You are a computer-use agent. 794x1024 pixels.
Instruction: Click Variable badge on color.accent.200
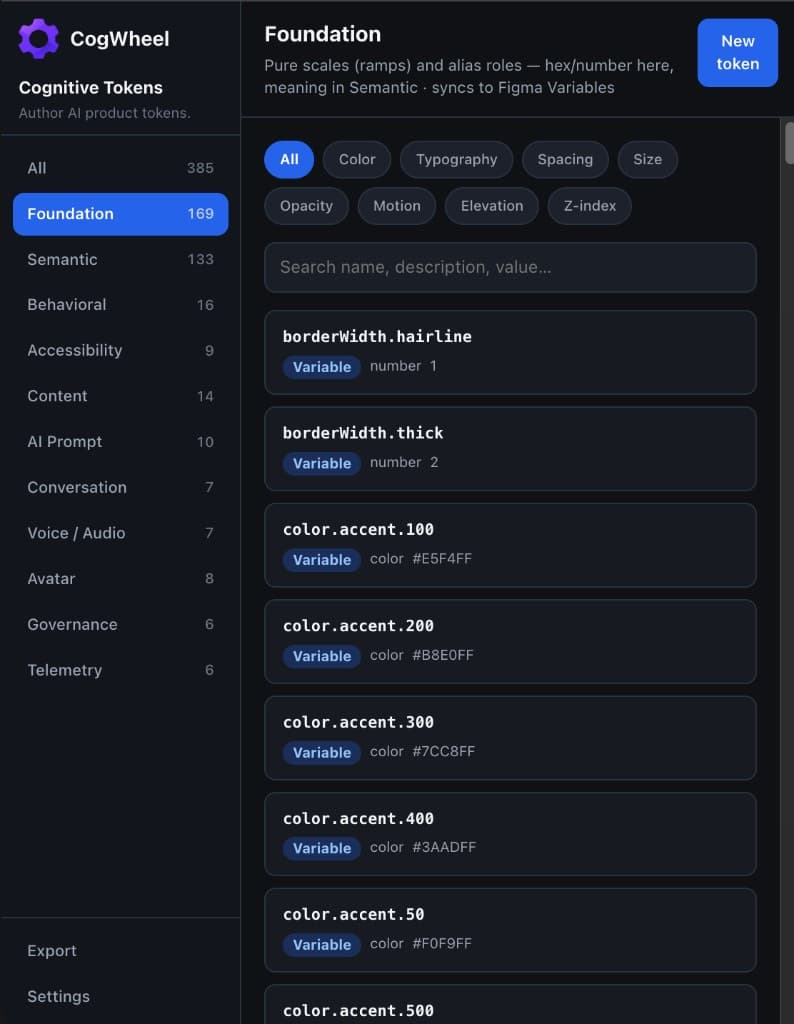[x=322, y=656]
